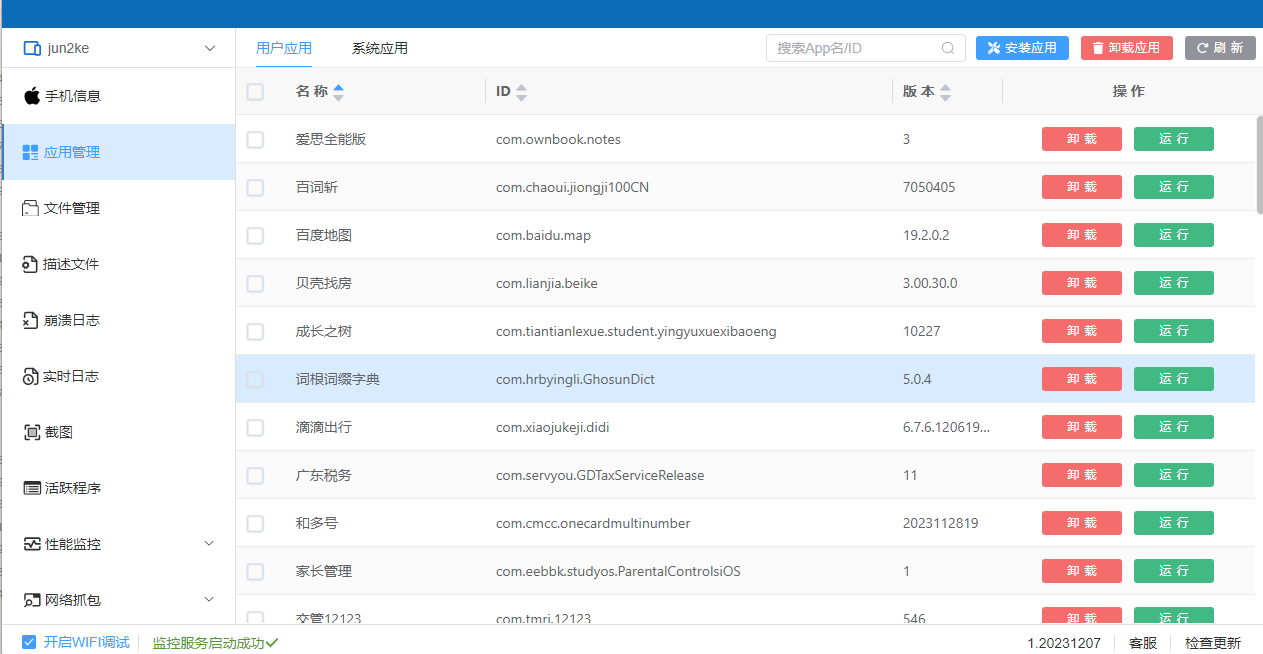Sort by 版本 using the arrow icon
Viewport: 1263px width, 654px height.
945,92
